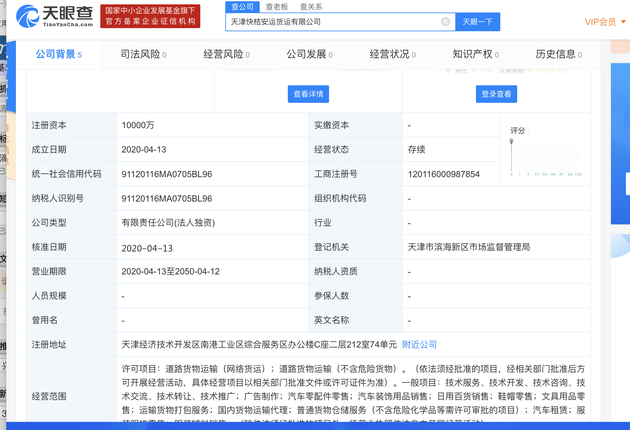The width and height of the screenshot is (630, 430).
Task: Select the 经营状态 value 存续
Action: [x=416, y=150]
